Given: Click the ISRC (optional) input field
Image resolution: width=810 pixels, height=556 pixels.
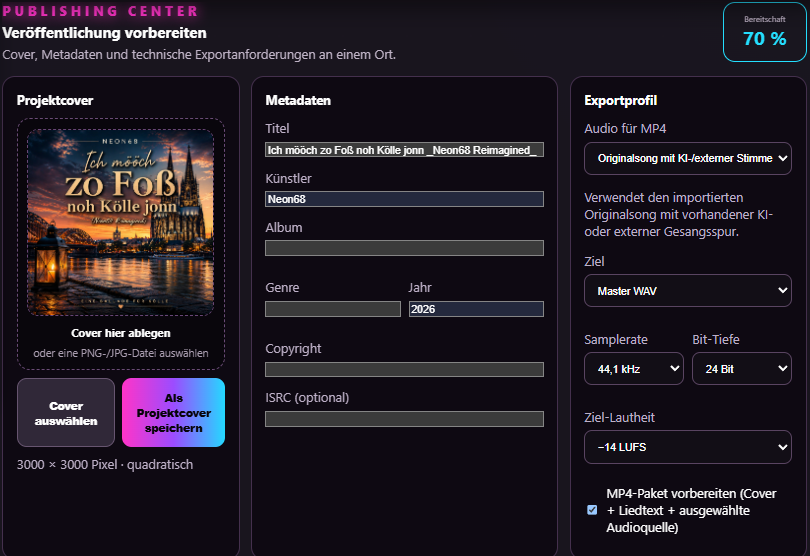Looking at the screenshot, I should [x=404, y=419].
